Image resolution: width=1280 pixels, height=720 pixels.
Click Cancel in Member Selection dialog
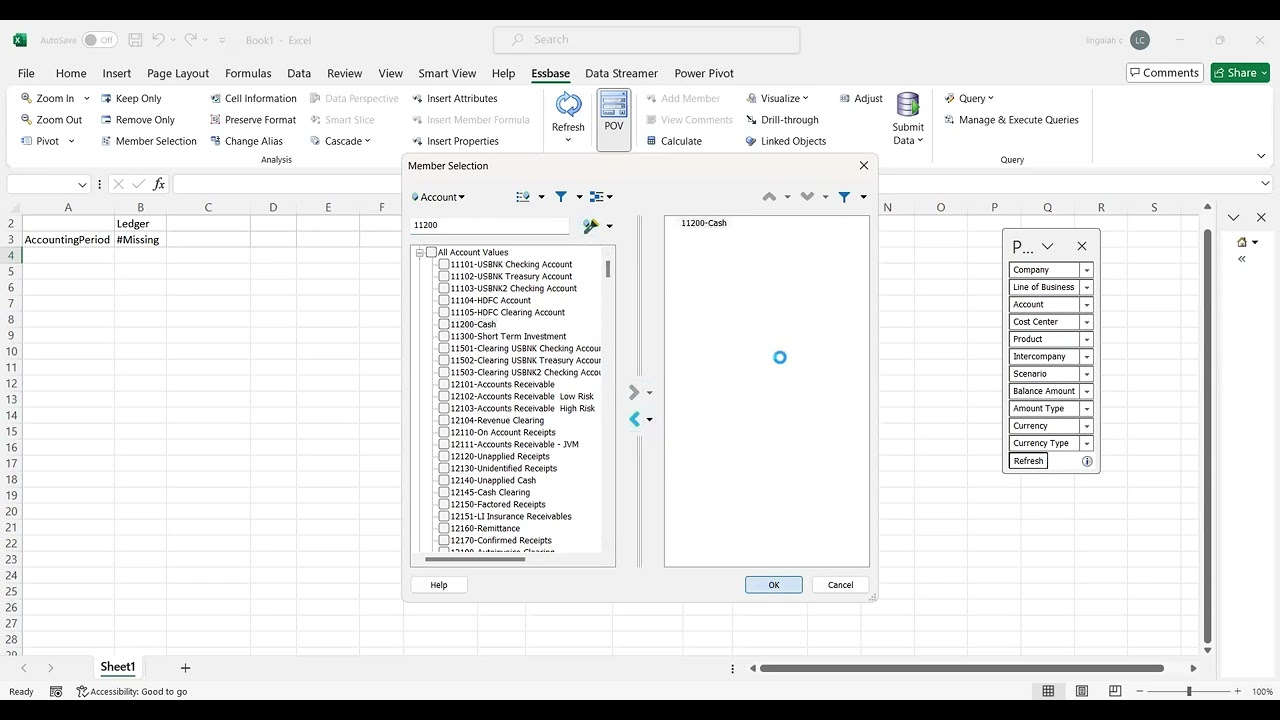840,585
